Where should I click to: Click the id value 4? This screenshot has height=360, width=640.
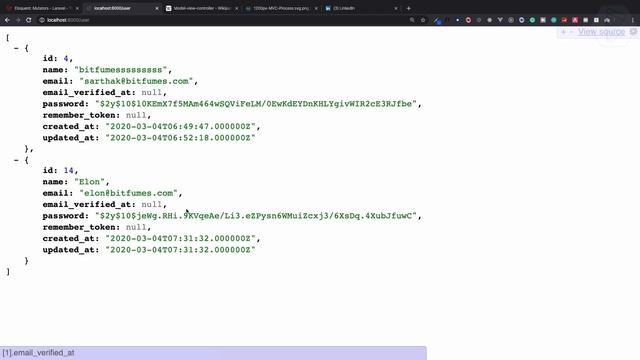66,58
